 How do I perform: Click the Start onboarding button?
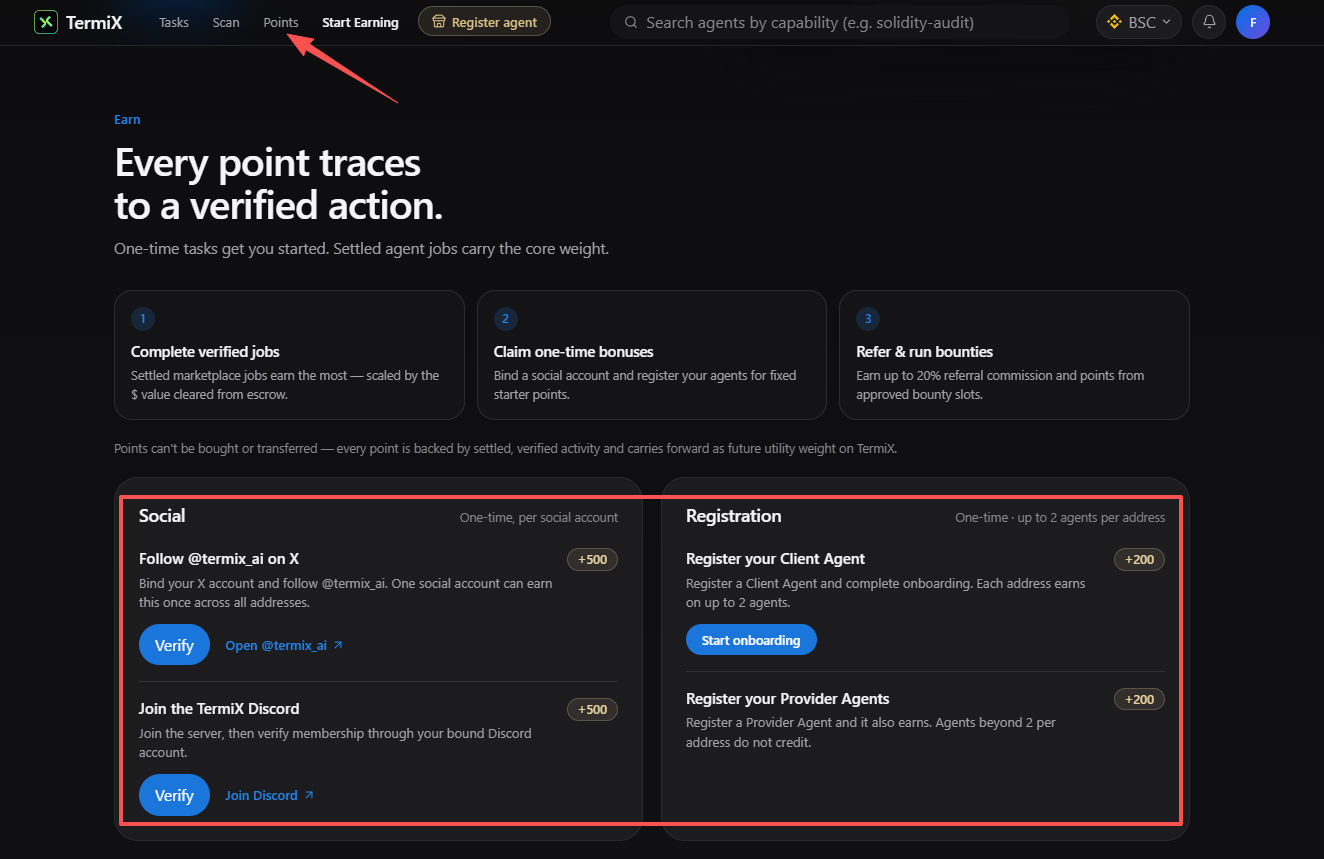pos(751,640)
